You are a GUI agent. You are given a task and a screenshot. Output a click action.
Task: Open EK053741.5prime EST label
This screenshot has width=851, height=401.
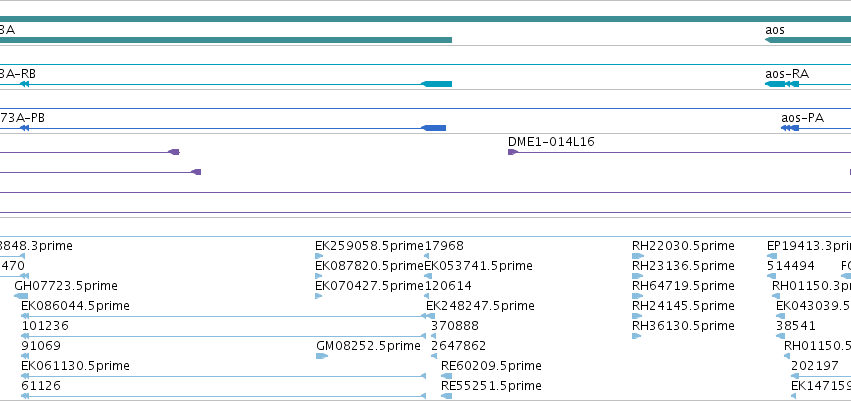(x=479, y=266)
